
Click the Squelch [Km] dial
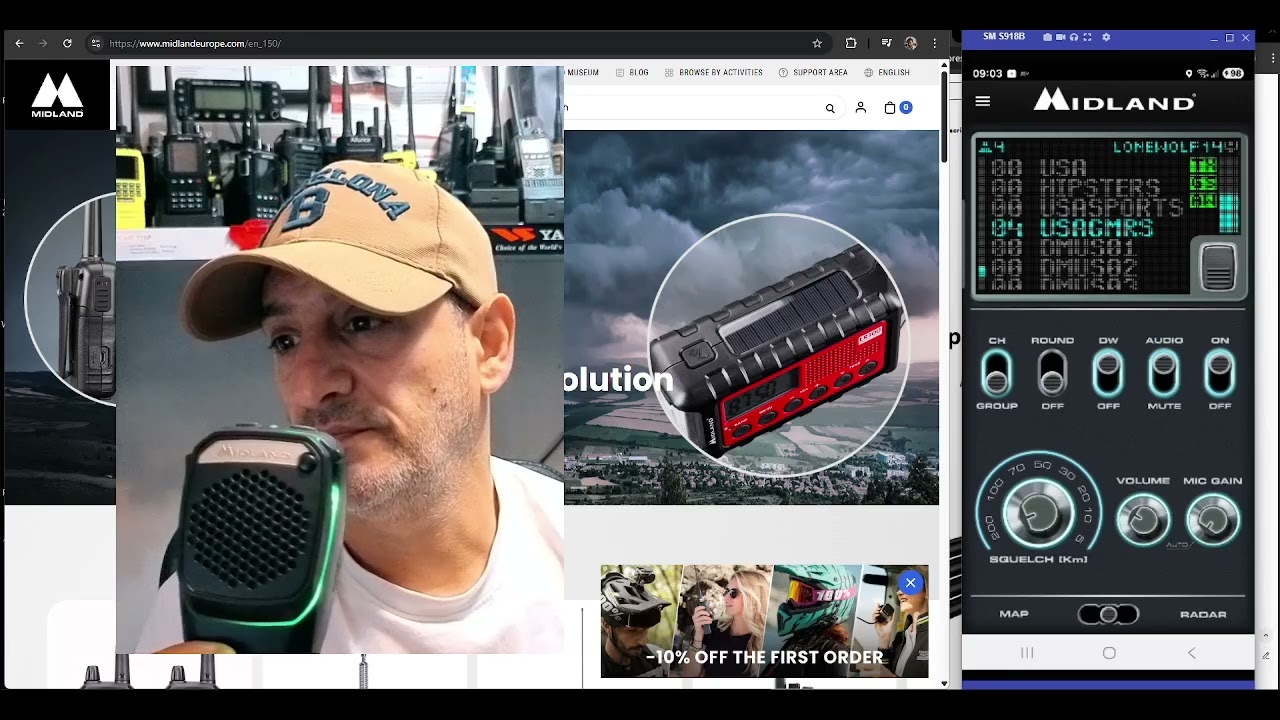(x=1038, y=513)
